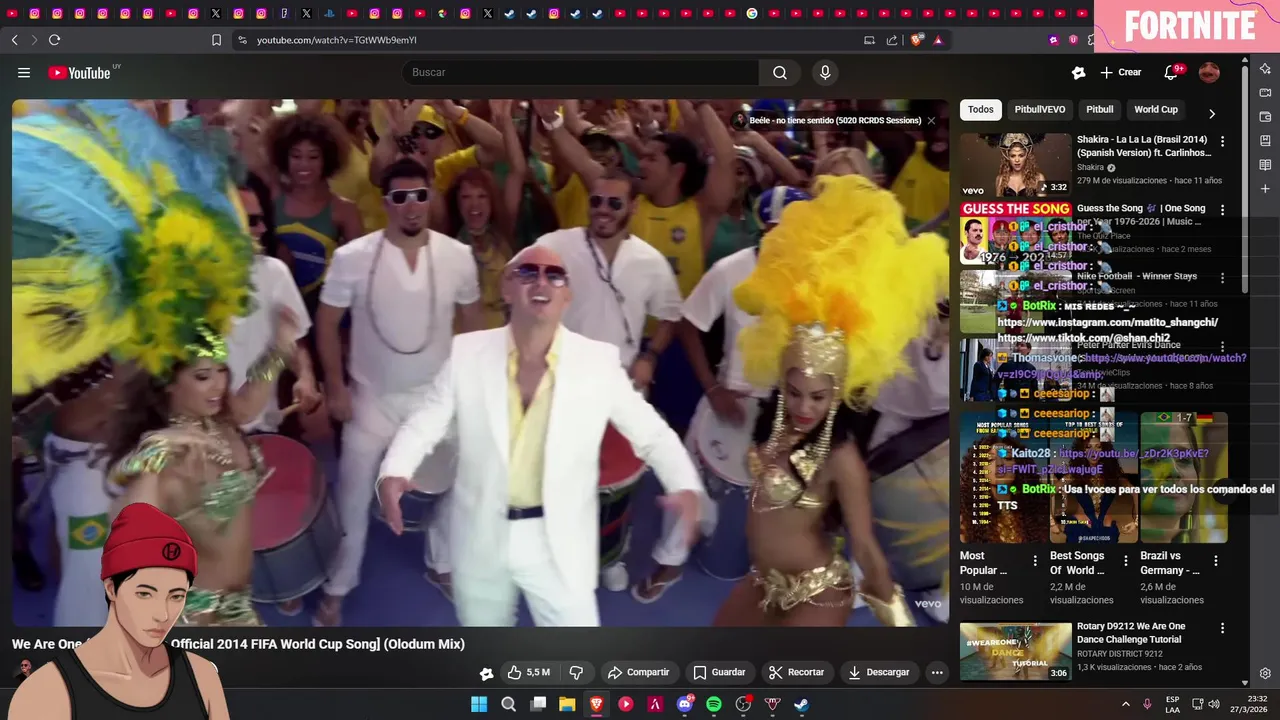Viewport: 1280px width, 720px height.
Task: Go back in browser history
Action: click(14, 40)
